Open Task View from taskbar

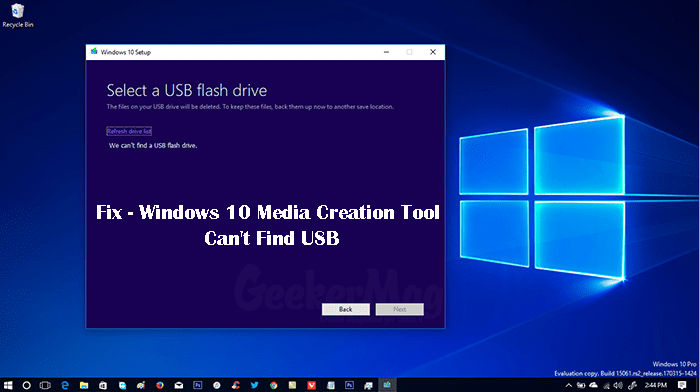45,385
